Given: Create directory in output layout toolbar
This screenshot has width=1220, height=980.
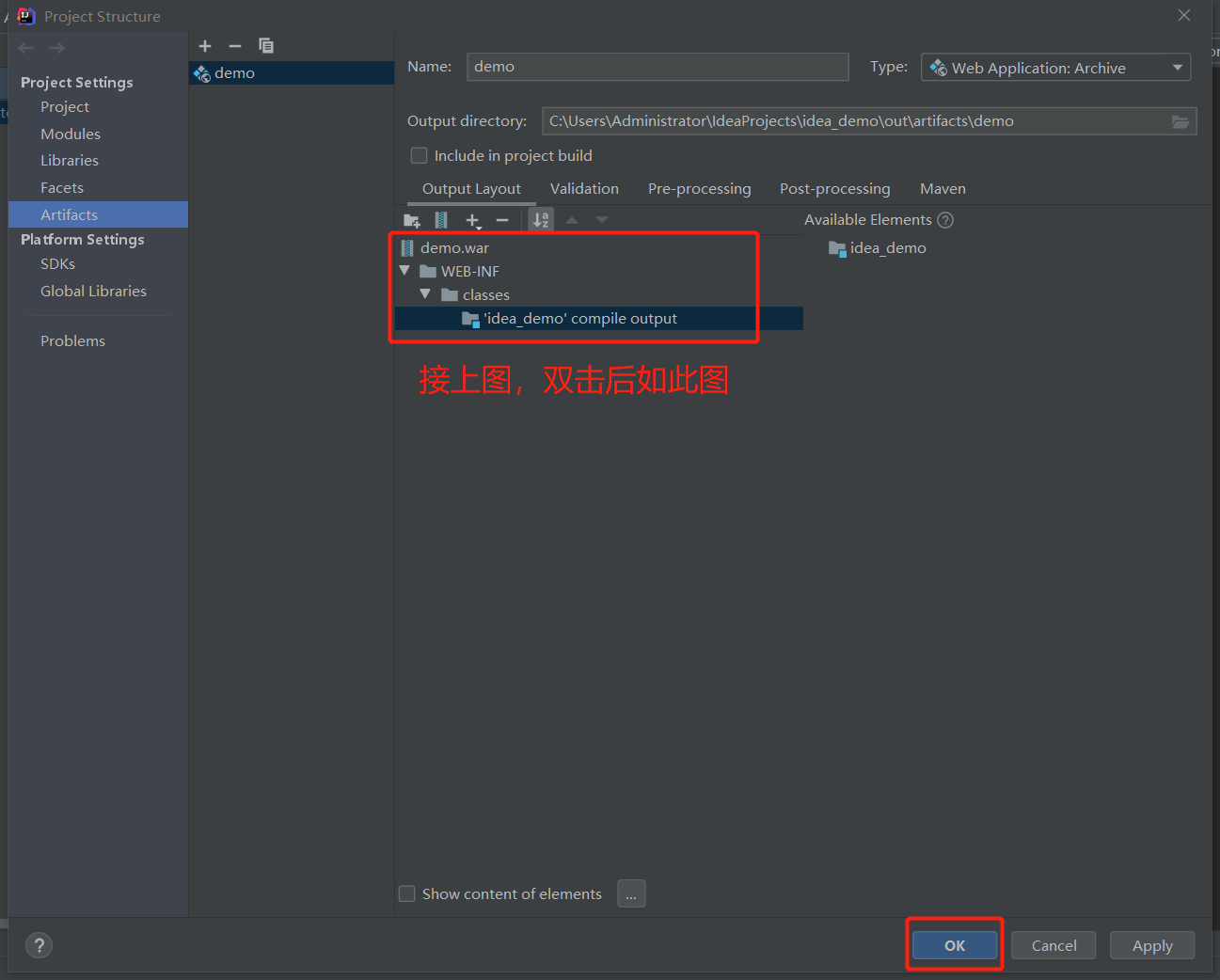Looking at the screenshot, I should point(412,220).
